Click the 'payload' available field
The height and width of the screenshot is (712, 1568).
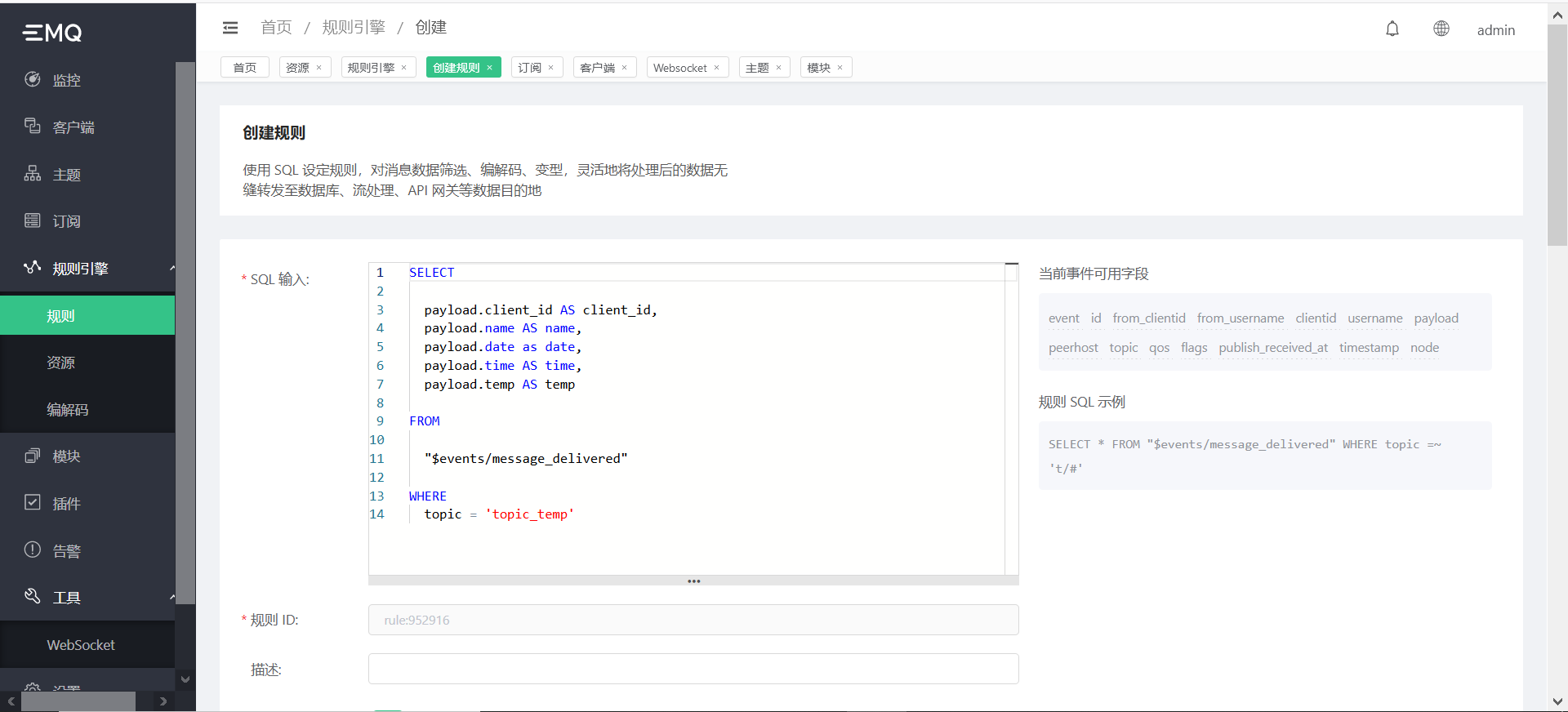click(1437, 318)
